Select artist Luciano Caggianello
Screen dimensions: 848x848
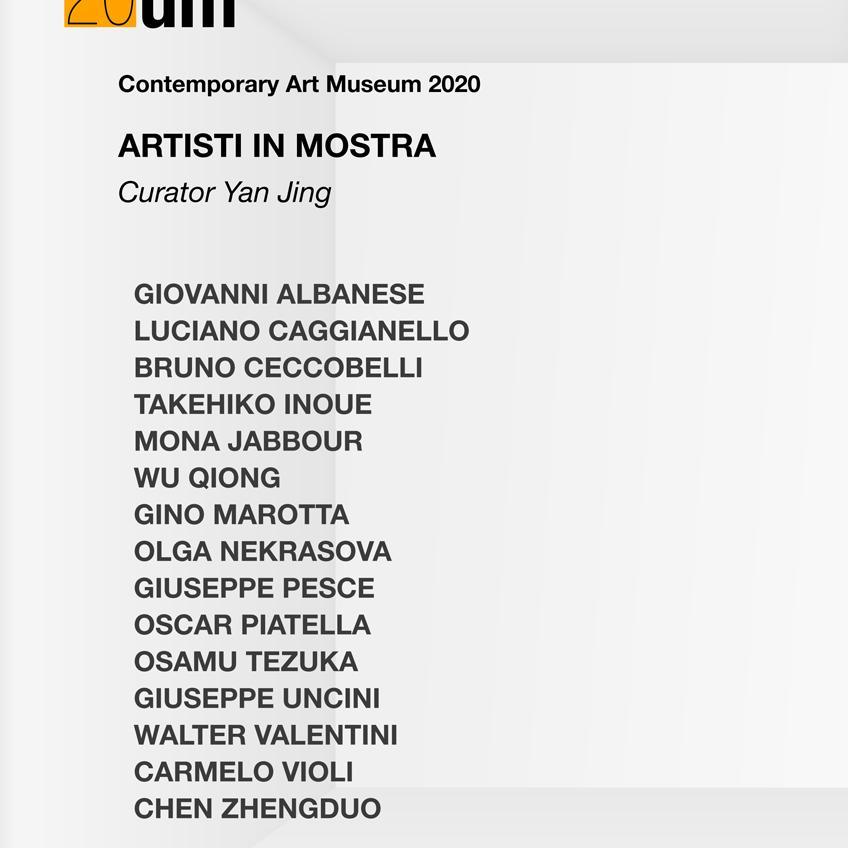(301, 331)
